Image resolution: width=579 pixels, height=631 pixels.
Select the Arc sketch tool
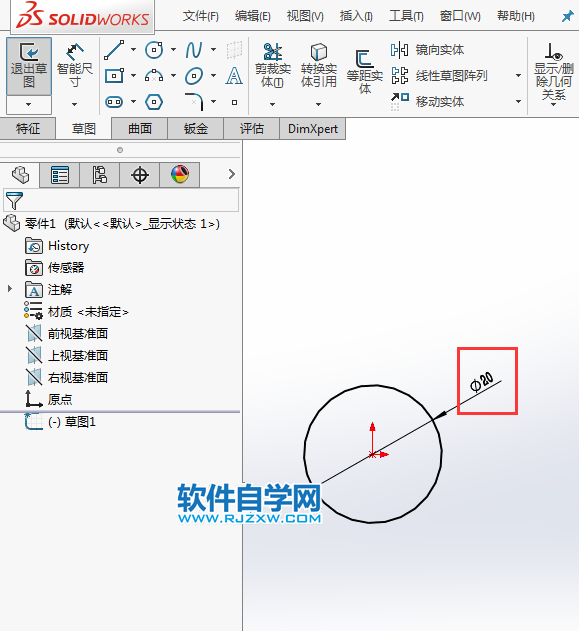pos(154,76)
